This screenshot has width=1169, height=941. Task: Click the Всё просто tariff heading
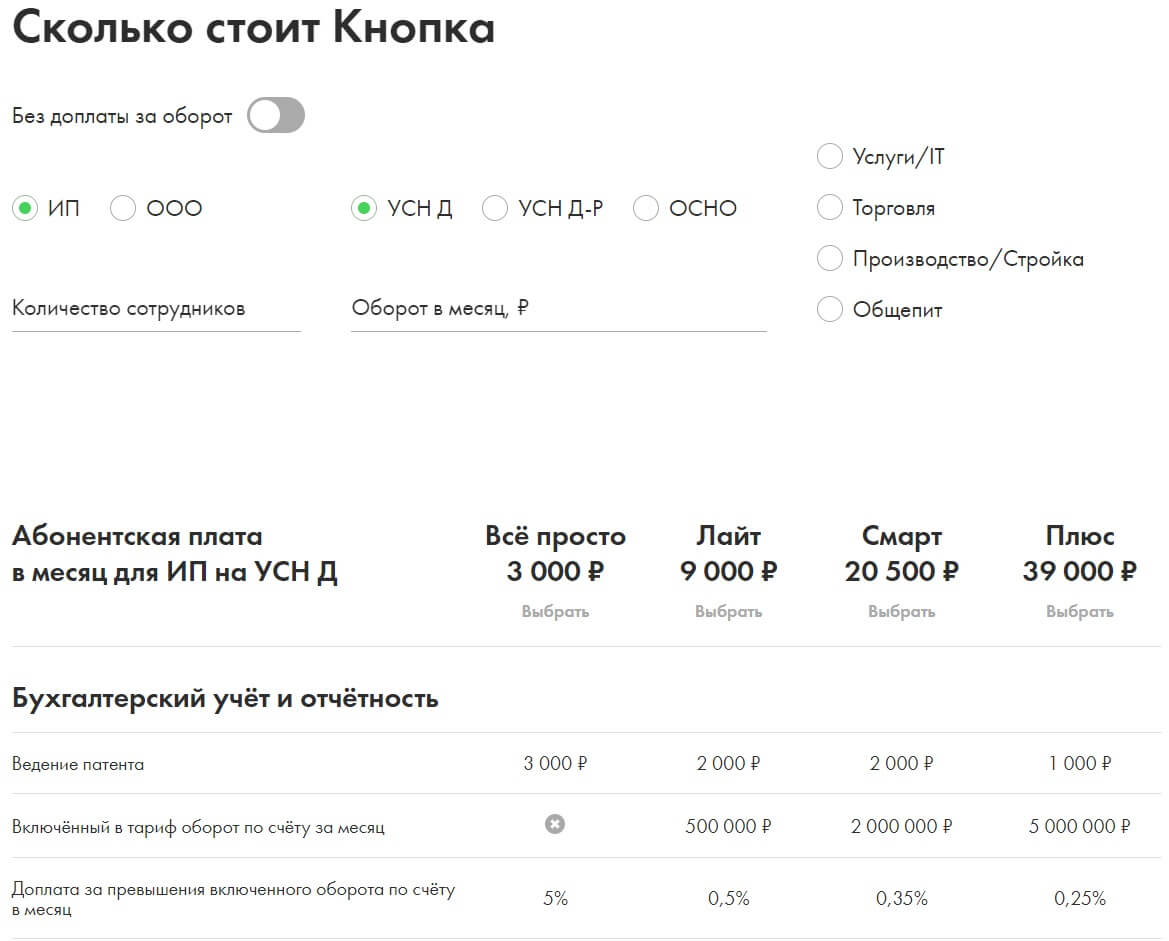tap(555, 536)
